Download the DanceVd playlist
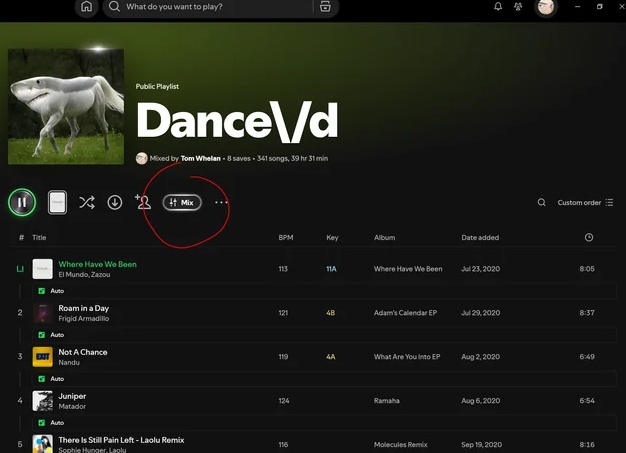This screenshot has width=626, height=453. [115, 202]
